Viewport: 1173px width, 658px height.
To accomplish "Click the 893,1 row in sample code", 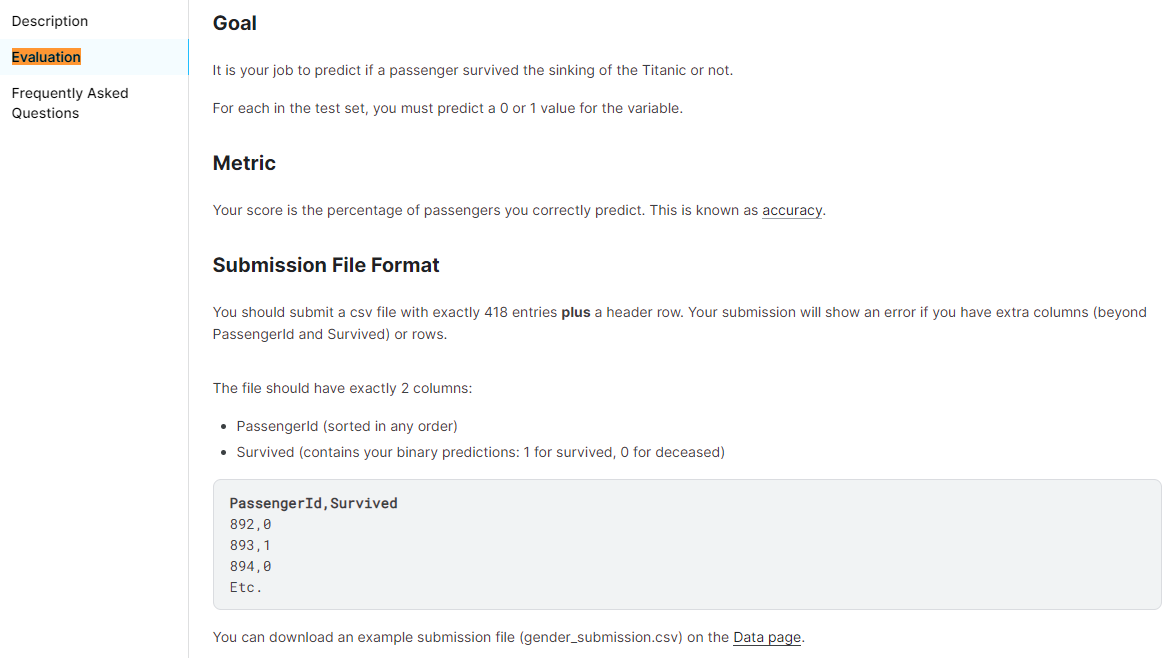I will (250, 545).
